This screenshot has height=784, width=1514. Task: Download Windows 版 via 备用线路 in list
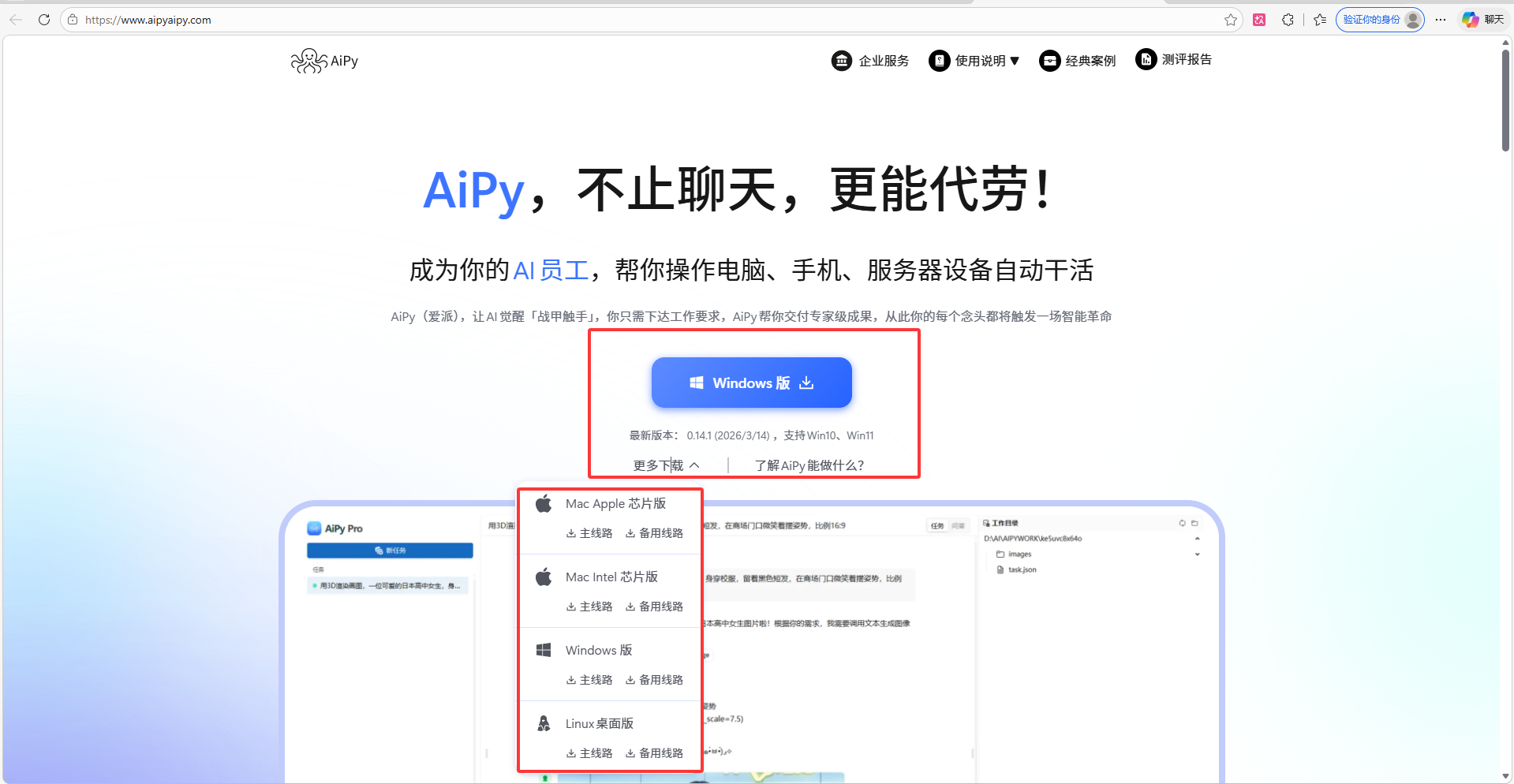tap(654, 680)
